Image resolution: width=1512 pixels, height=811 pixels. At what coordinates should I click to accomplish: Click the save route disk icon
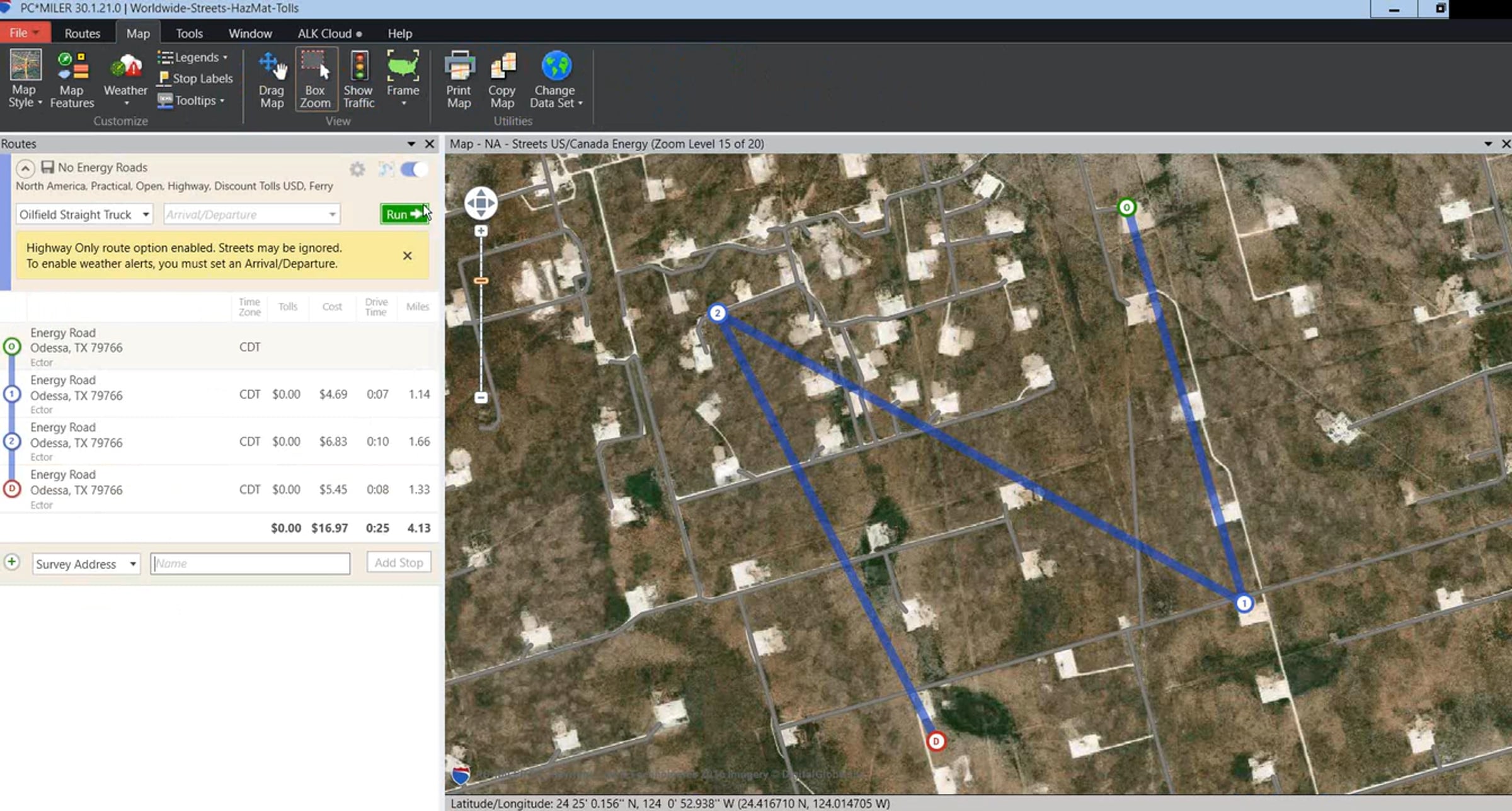point(47,167)
